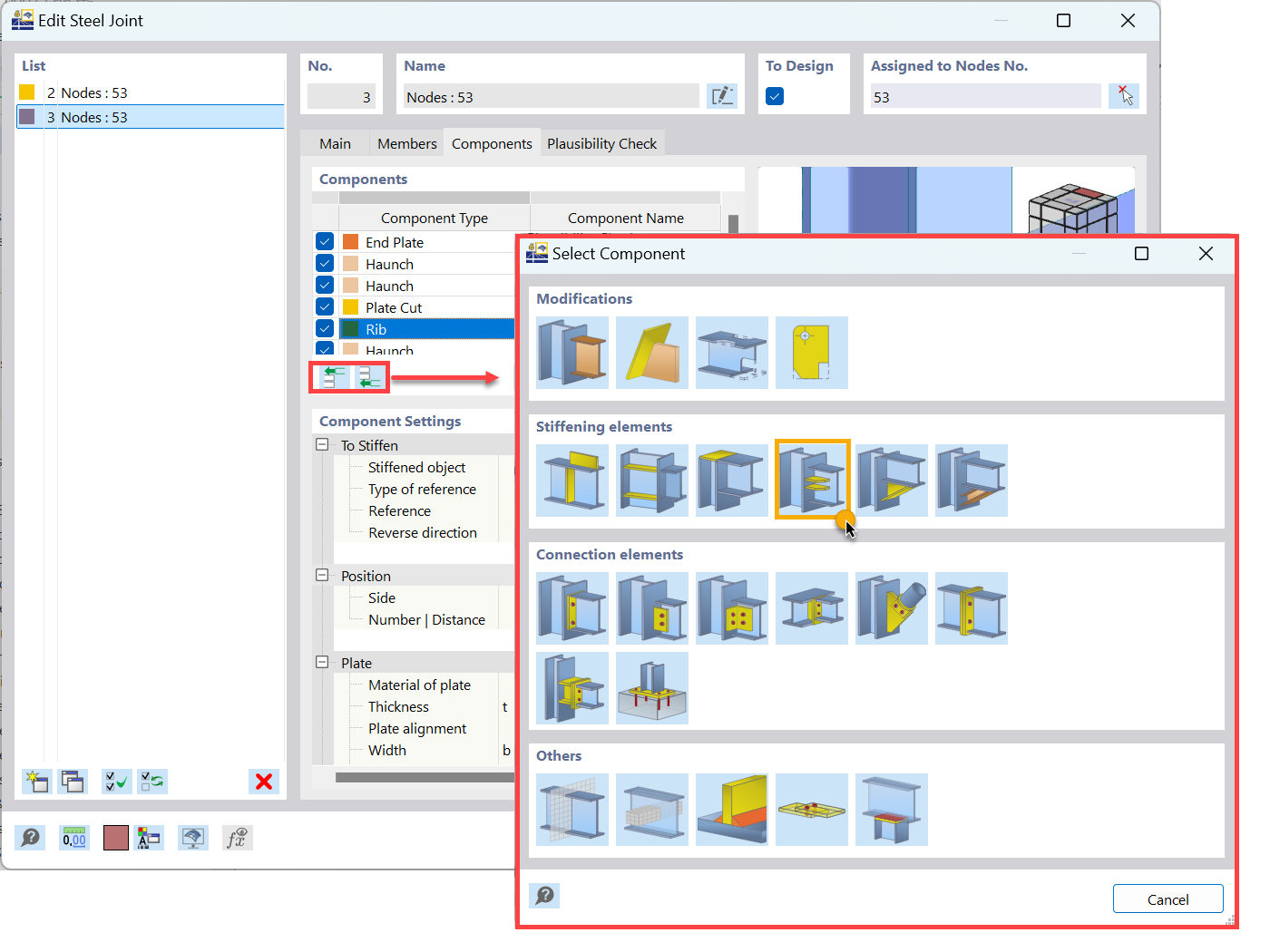Viewport: 1270px width, 952px height.
Task: Uncheck the End Plate component checkbox
Action: [325, 242]
